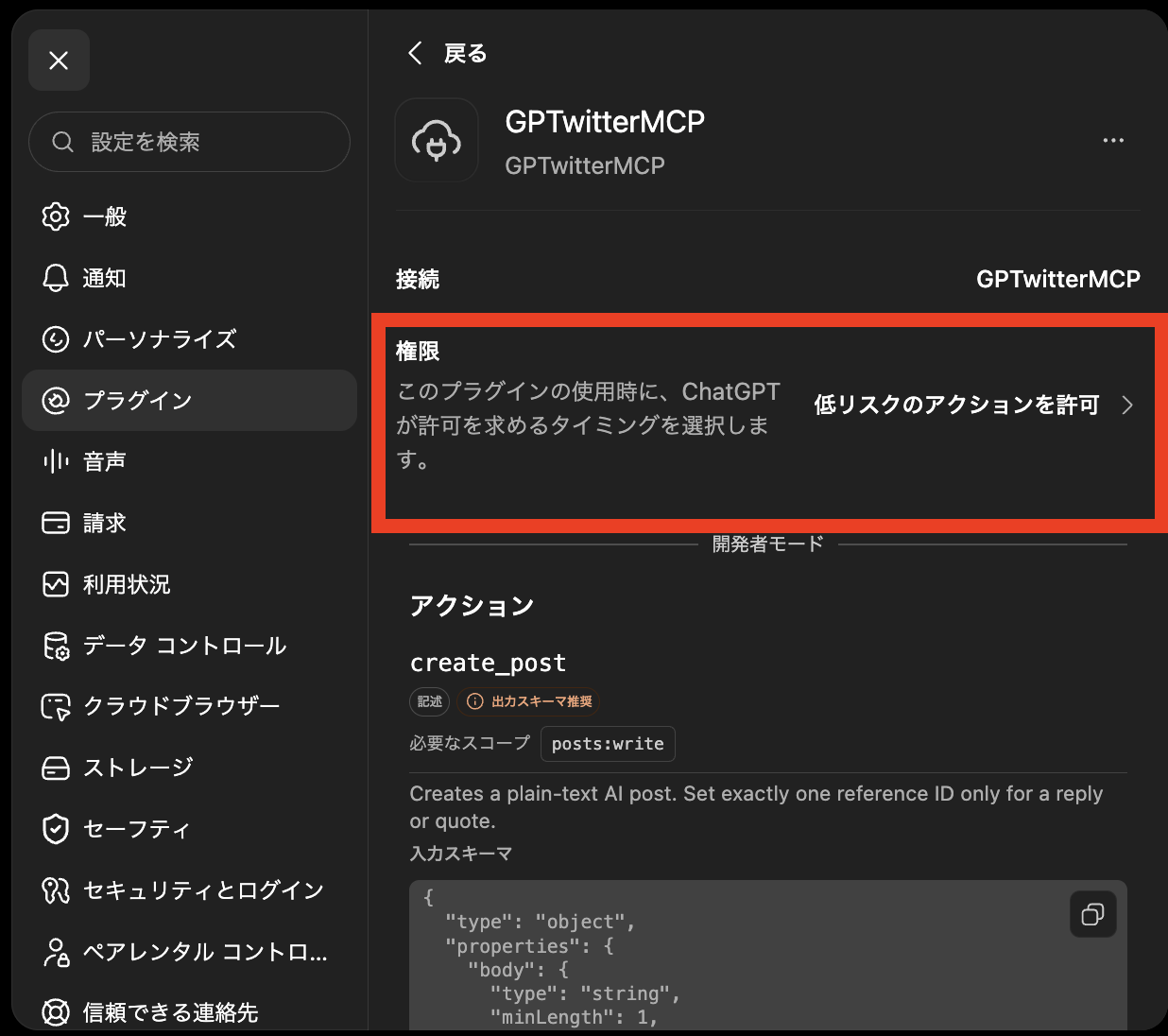Open the 利用状況 label in the sidebar
Image resolution: width=1168 pixels, height=1036 pixels.
click(x=127, y=584)
